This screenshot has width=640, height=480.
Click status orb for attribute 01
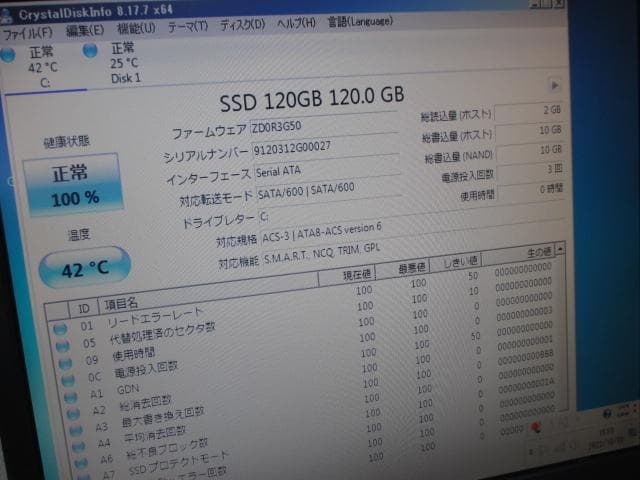[x=60, y=329]
